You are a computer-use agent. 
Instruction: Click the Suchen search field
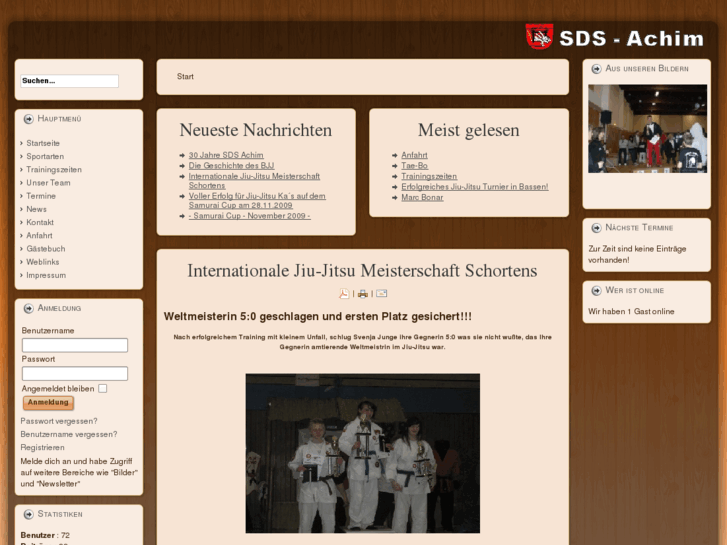(70, 81)
